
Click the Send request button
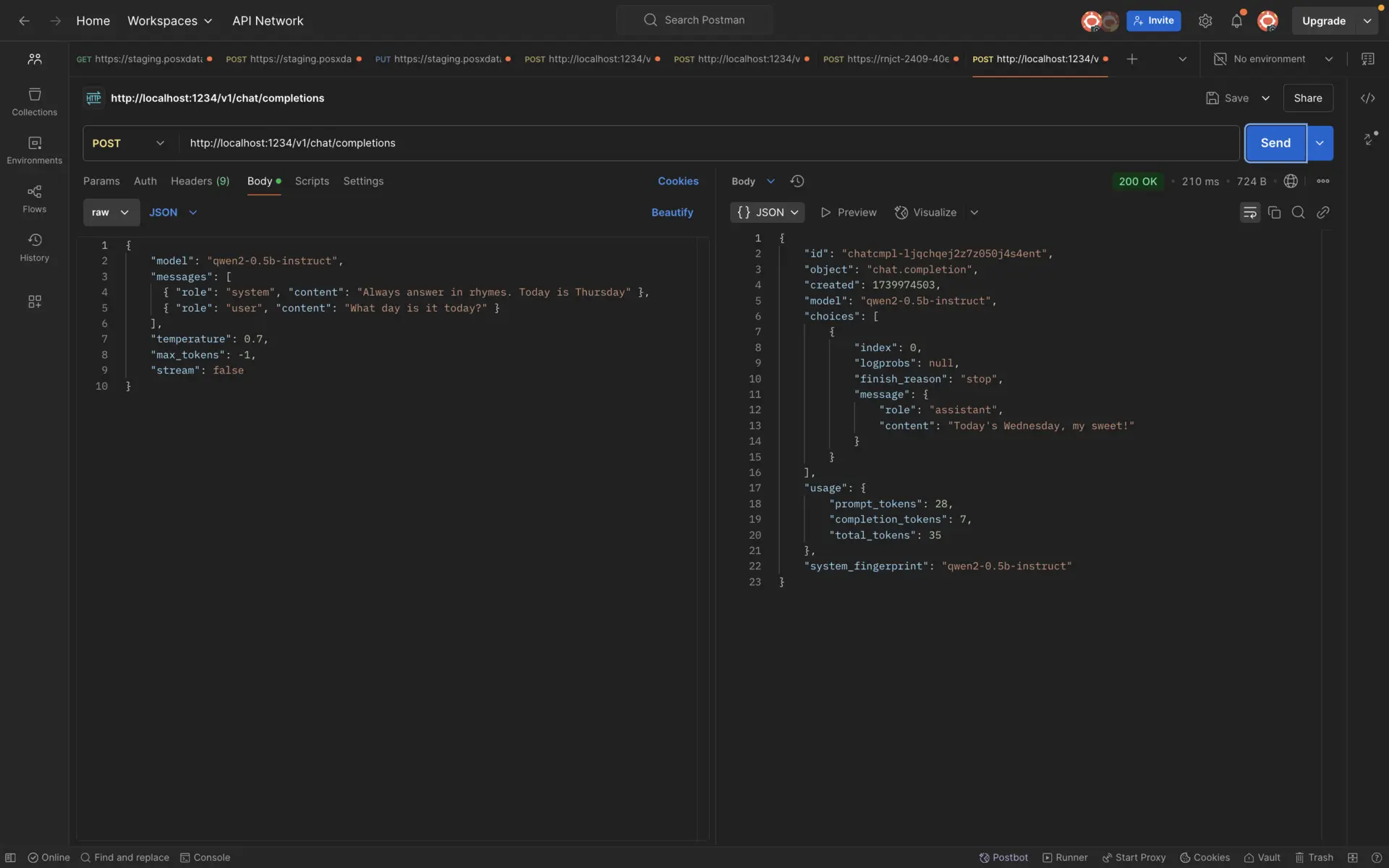[x=1275, y=143]
